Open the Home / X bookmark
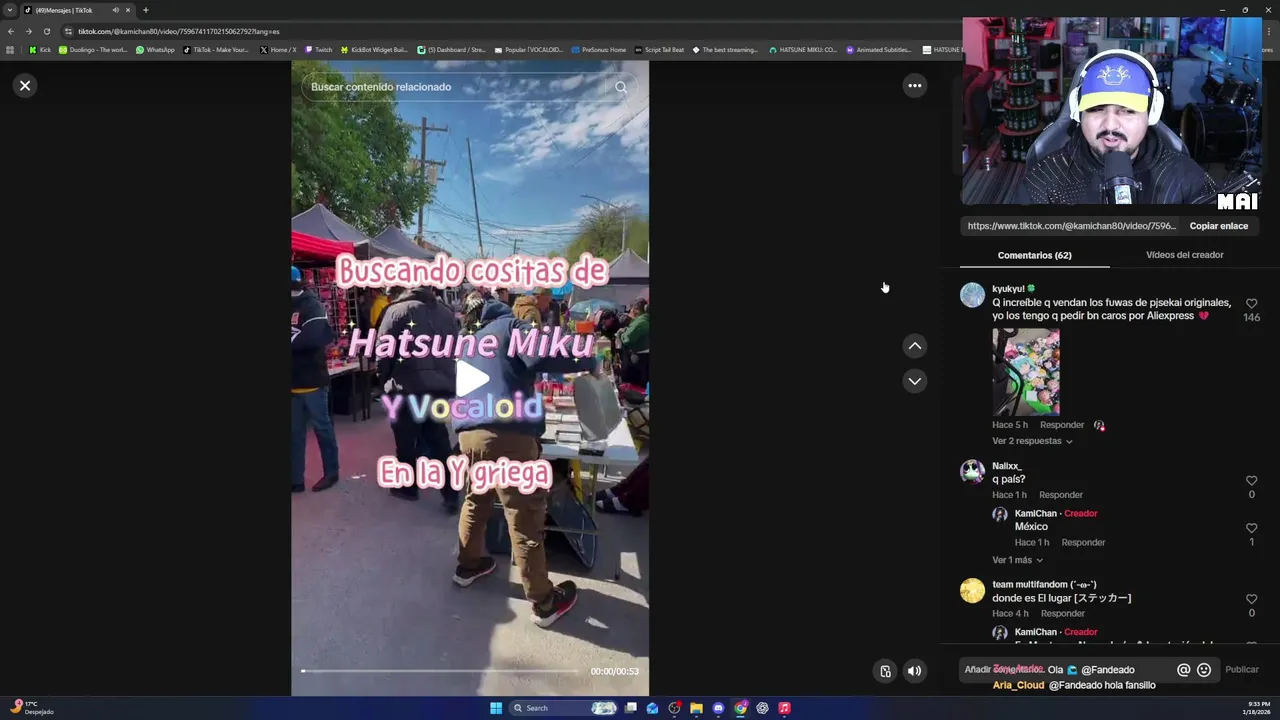The width and height of the screenshot is (1280, 720). tap(278, 49)
